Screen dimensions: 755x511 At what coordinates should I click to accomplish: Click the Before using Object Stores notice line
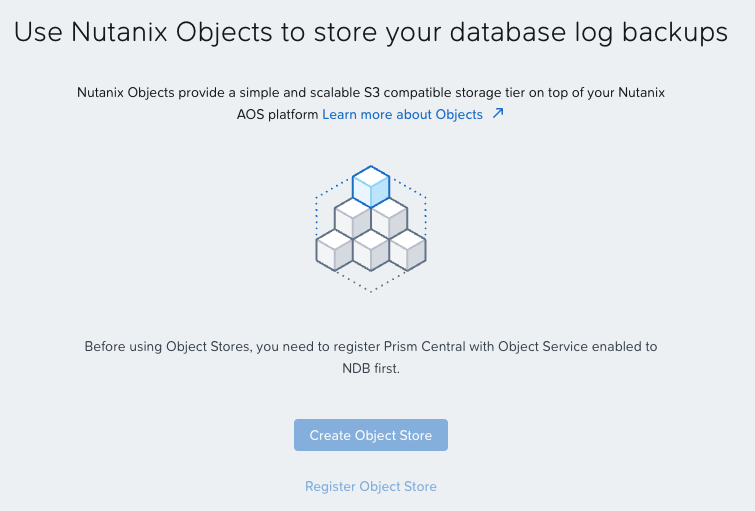point(371,347)
